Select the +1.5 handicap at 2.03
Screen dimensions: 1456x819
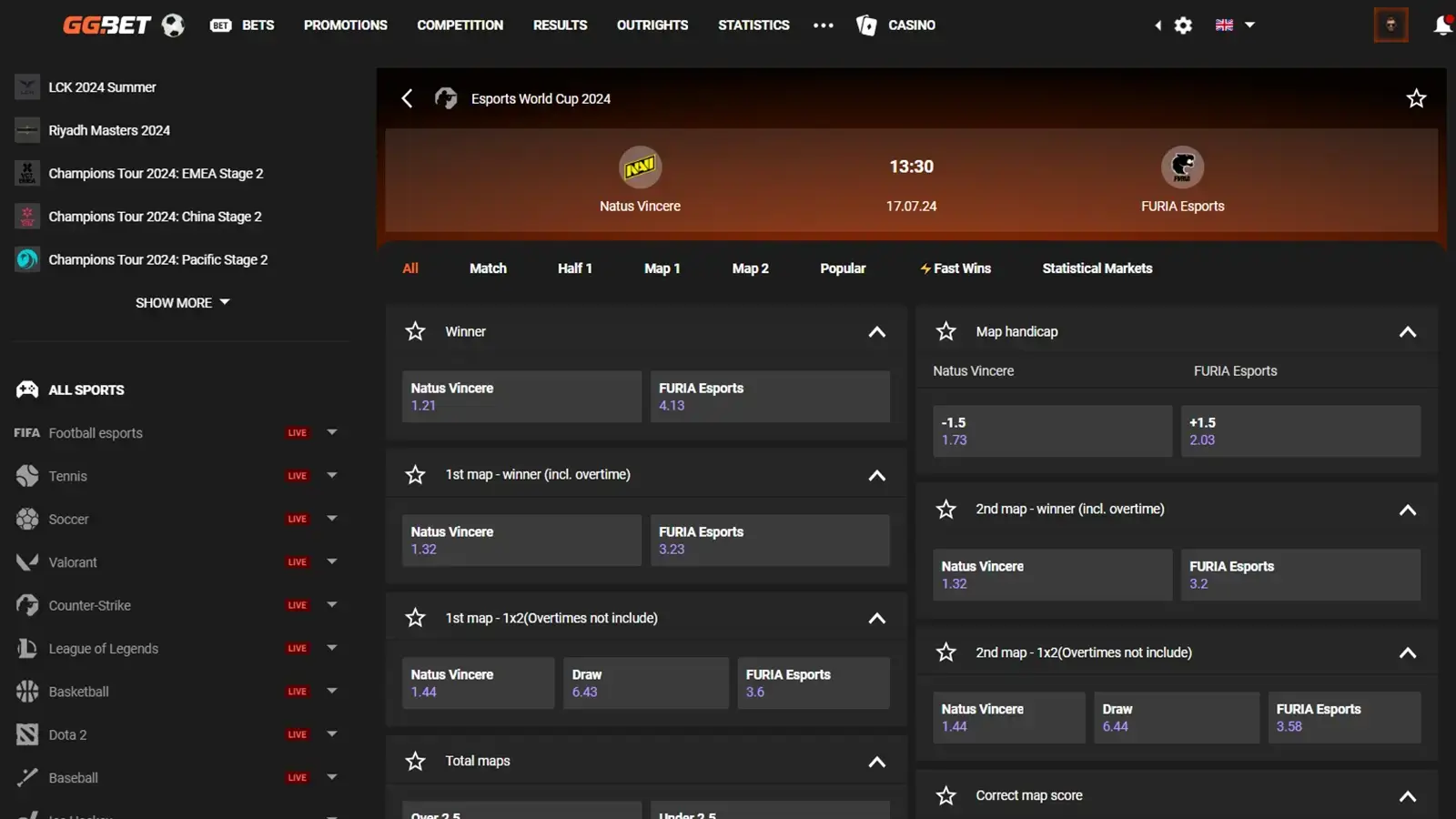pos(1300,431)
